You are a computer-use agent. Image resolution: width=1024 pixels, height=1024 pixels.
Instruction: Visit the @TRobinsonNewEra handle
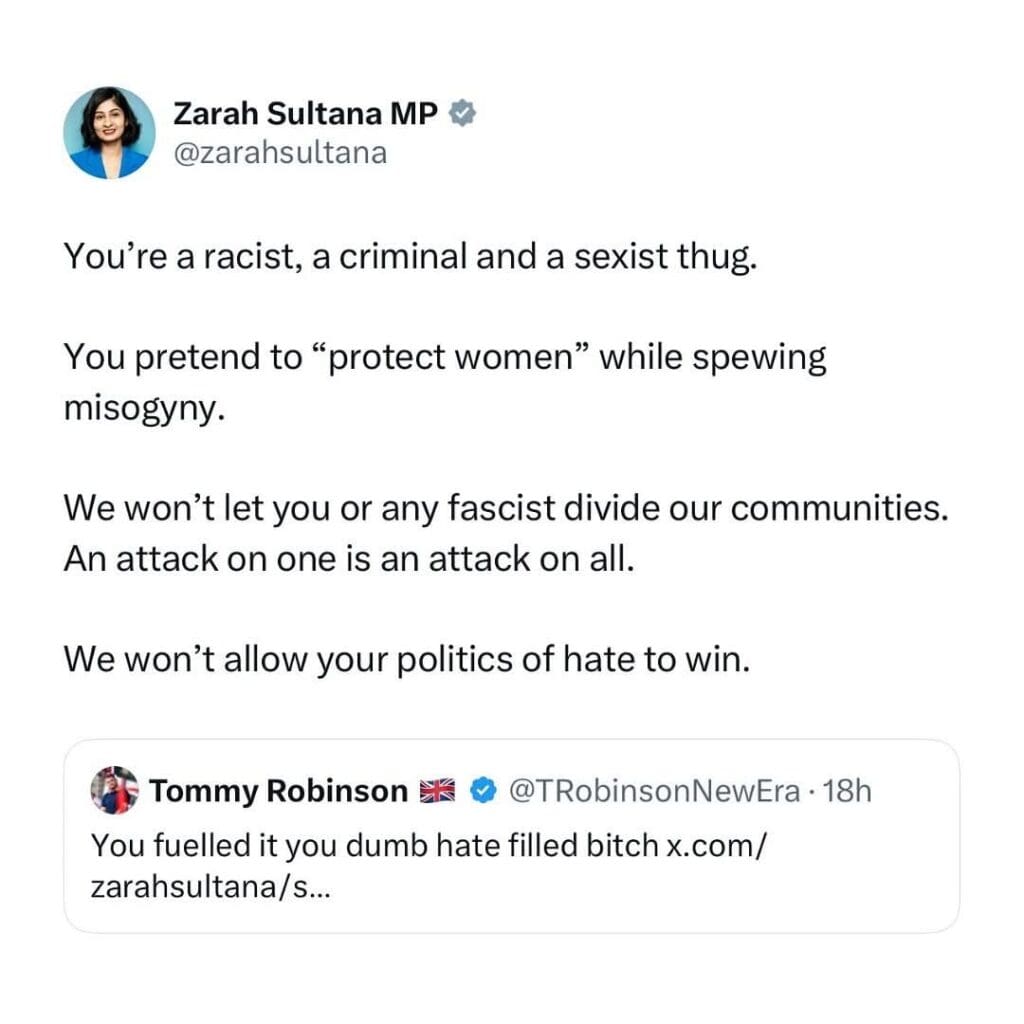click(x=655, y=792)
